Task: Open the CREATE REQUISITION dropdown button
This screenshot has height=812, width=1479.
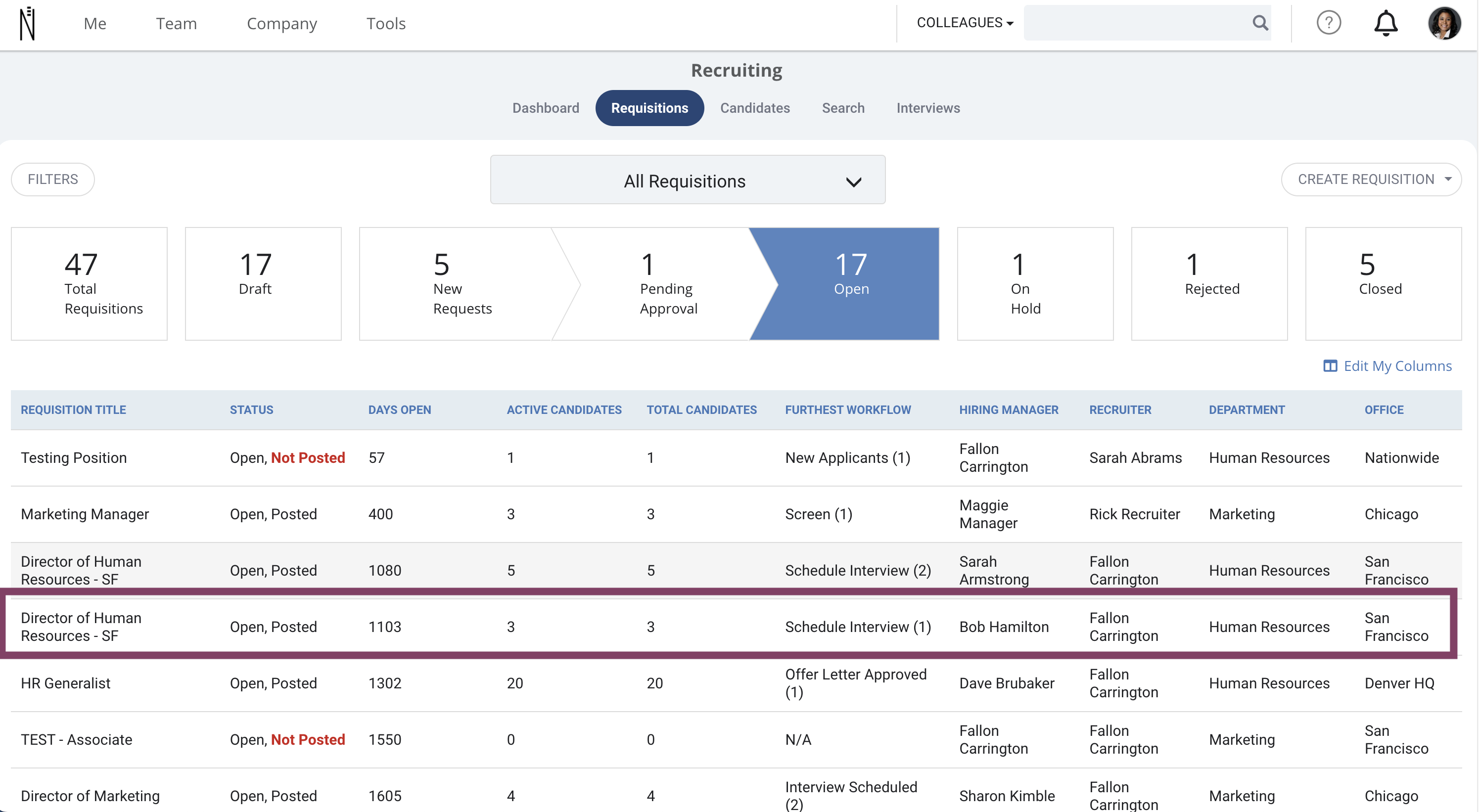Action: tap(1371, 180)
